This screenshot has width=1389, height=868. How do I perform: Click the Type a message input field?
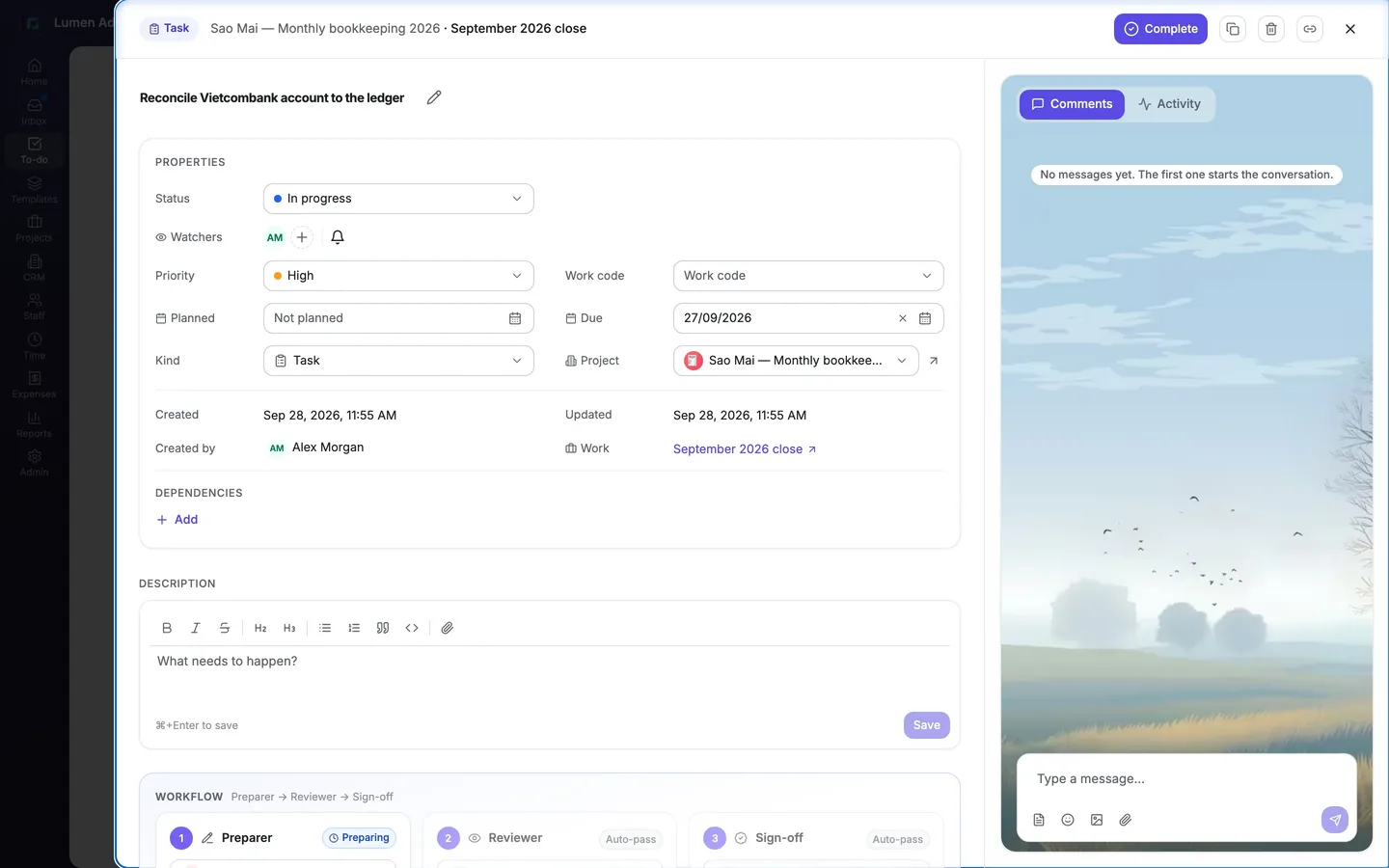1186,779
